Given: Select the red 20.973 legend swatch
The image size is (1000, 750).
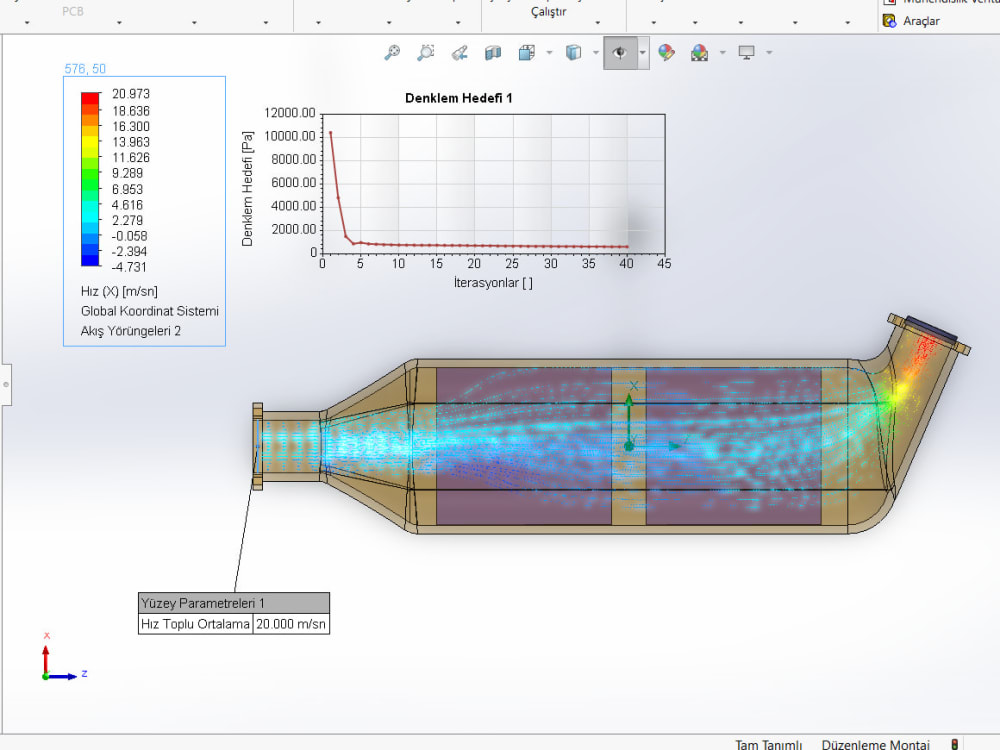Looking at the screenshot, I should (88, 96).
